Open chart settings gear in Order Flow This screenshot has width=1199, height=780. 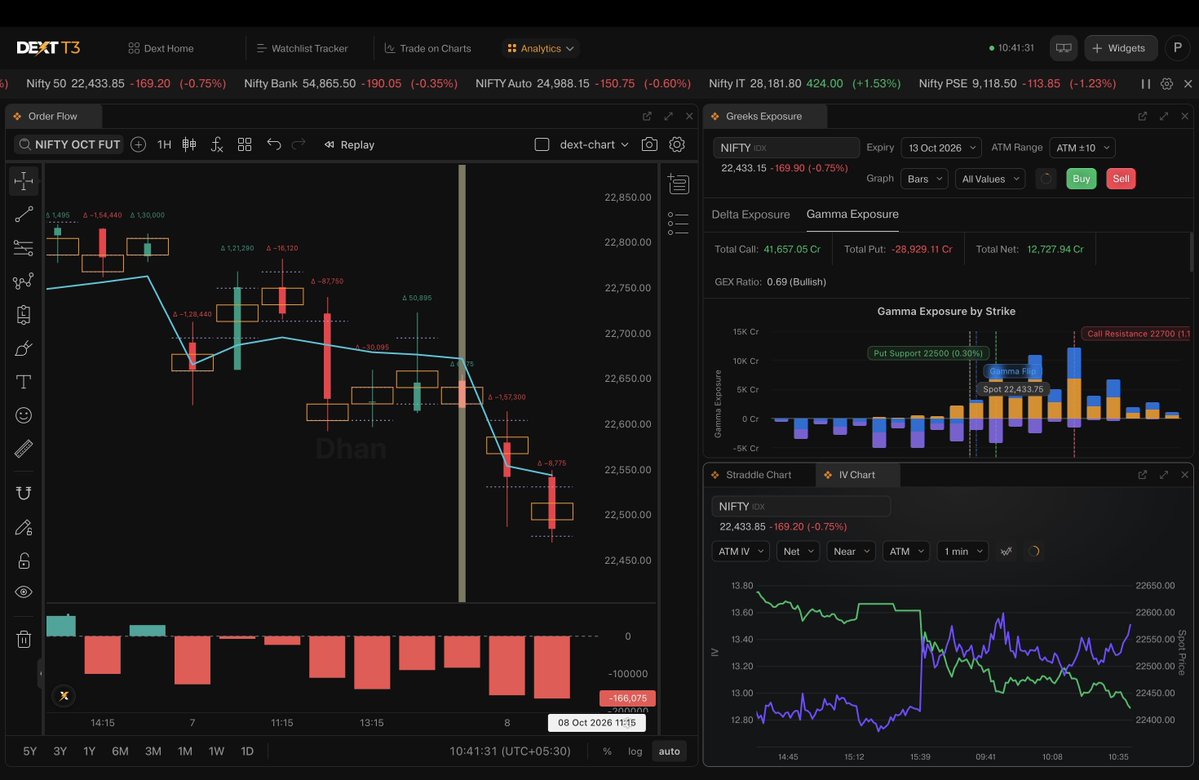tap(677, 145)
